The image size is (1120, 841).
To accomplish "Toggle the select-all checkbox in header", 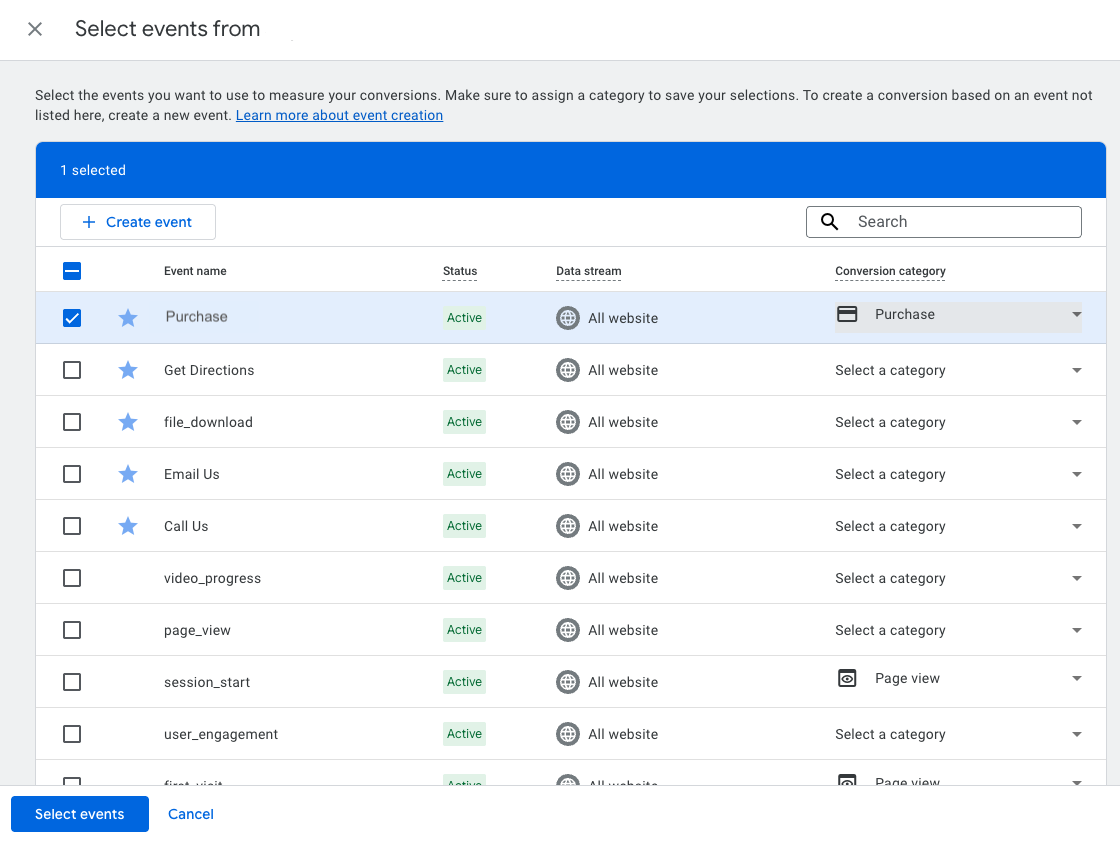I will [x=72, y=271].
